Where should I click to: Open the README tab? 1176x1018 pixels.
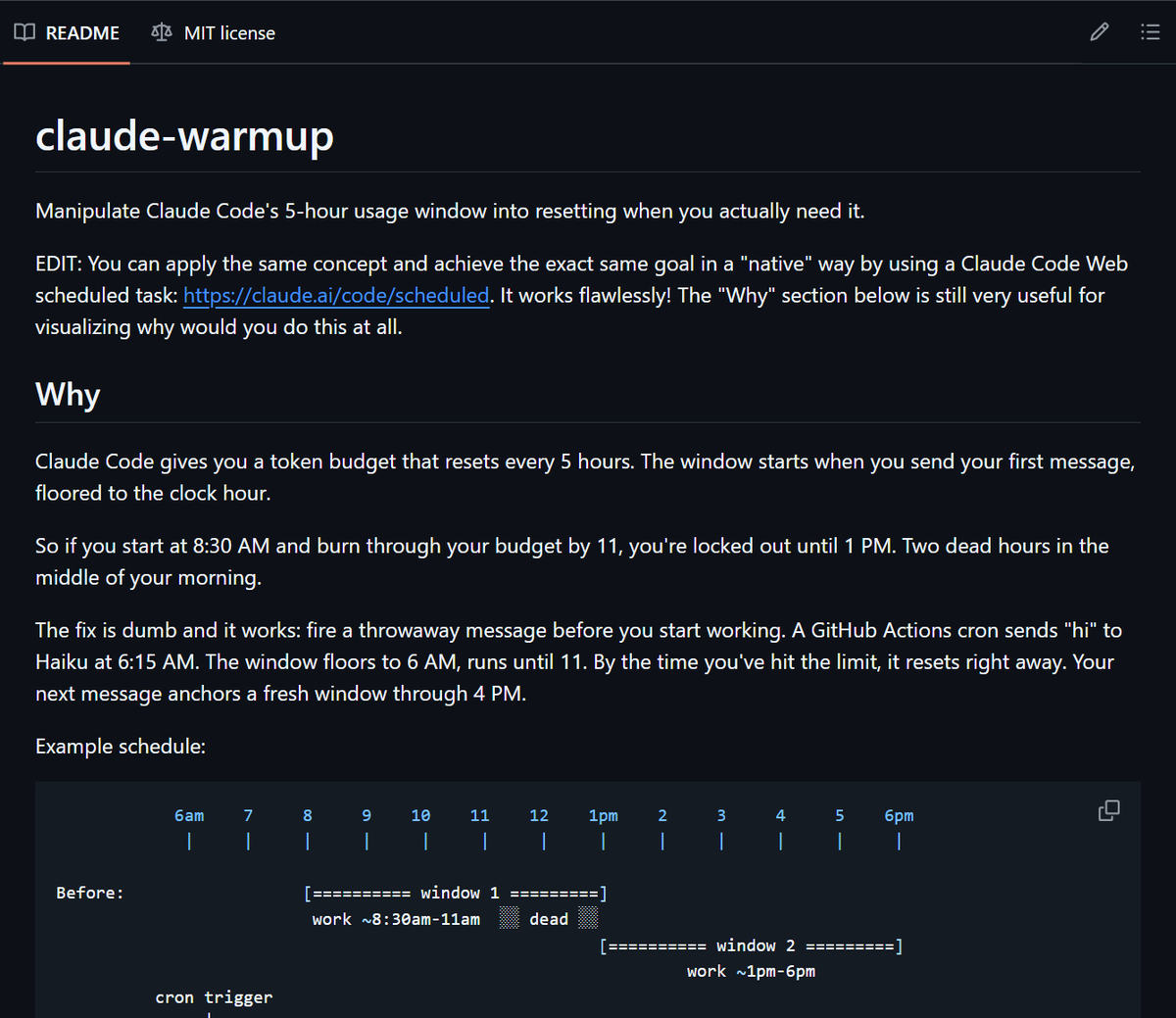click(x=67, y=32)
